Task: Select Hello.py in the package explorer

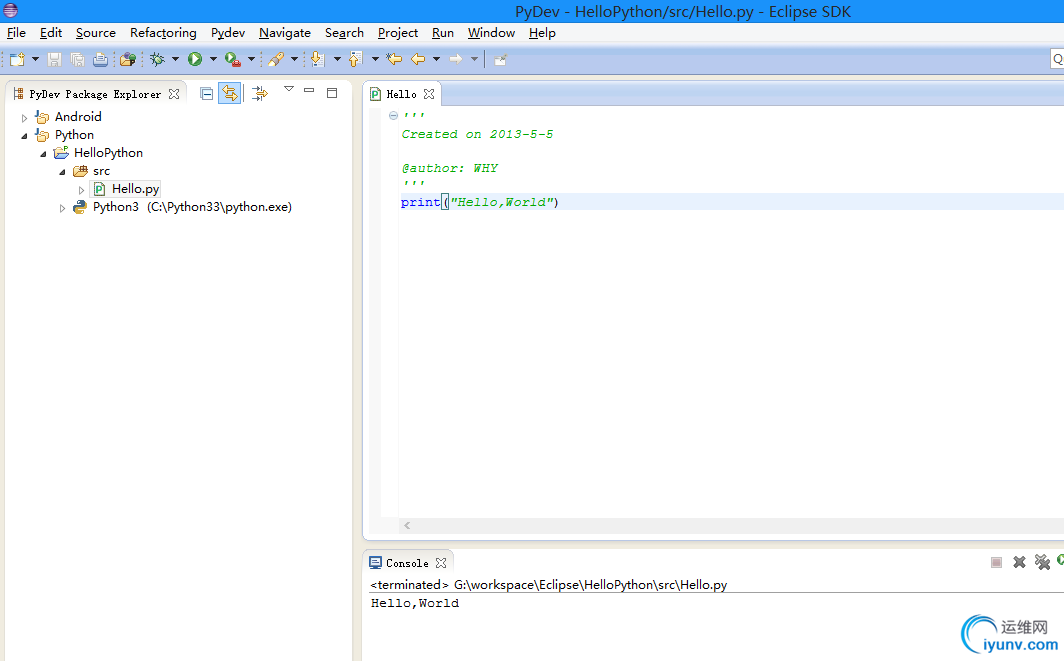Action: click(135, 189)
